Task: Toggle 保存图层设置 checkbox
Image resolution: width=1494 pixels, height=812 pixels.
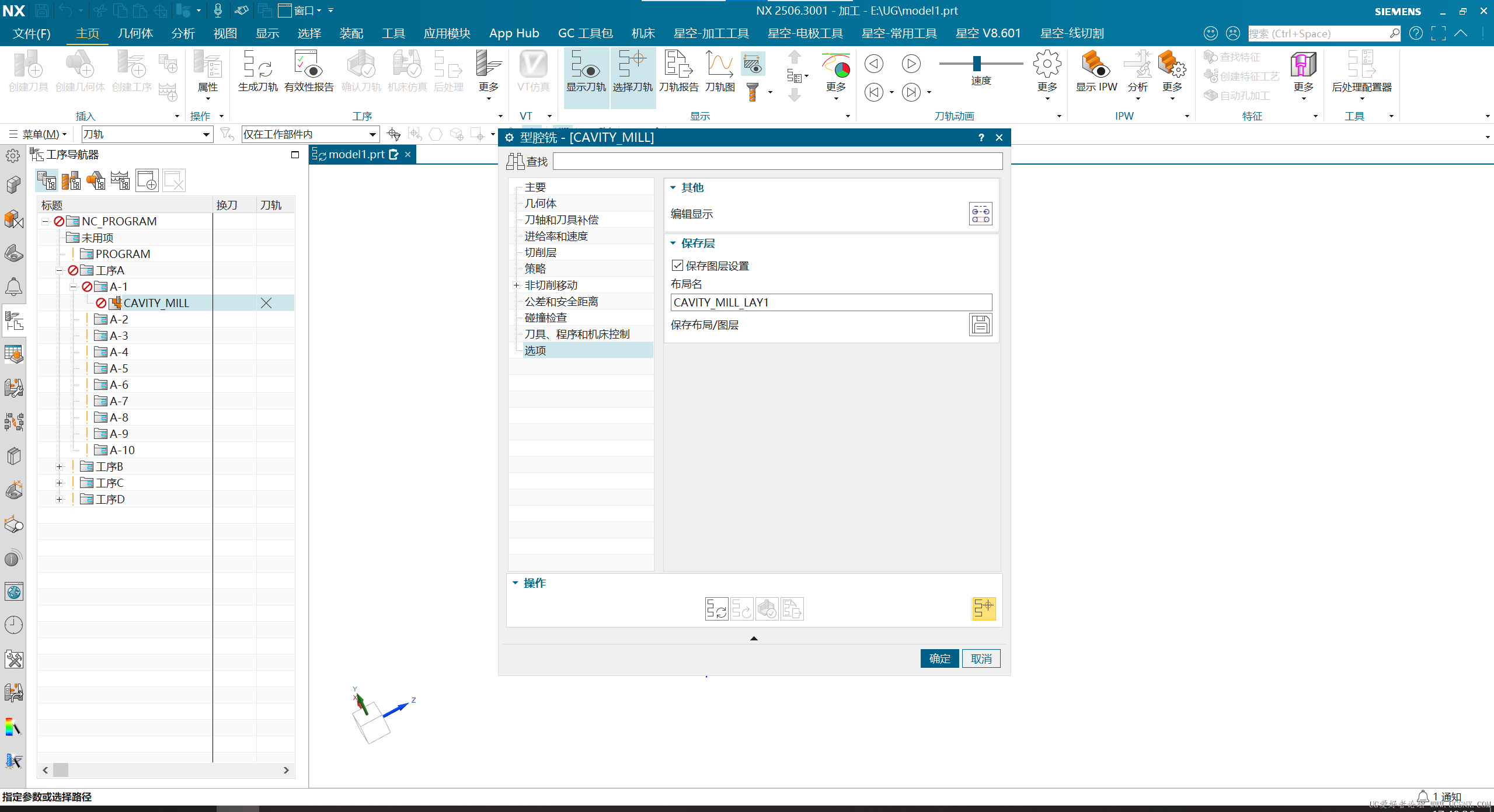Action: pyautogui.click(x=677, y=266)
